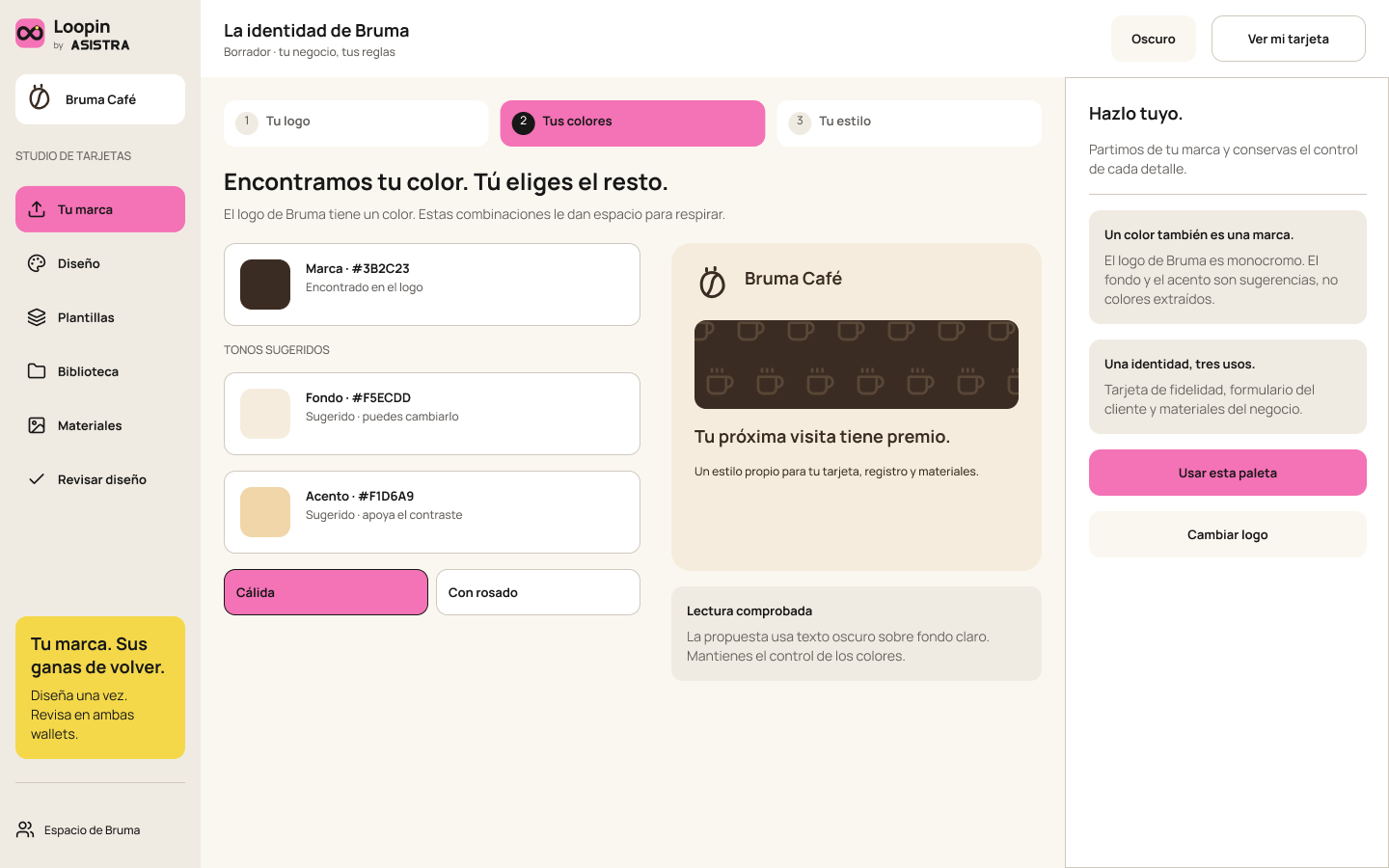
Task: Click the coffee cup pattern banner in preview
Action: pos(857,365)
